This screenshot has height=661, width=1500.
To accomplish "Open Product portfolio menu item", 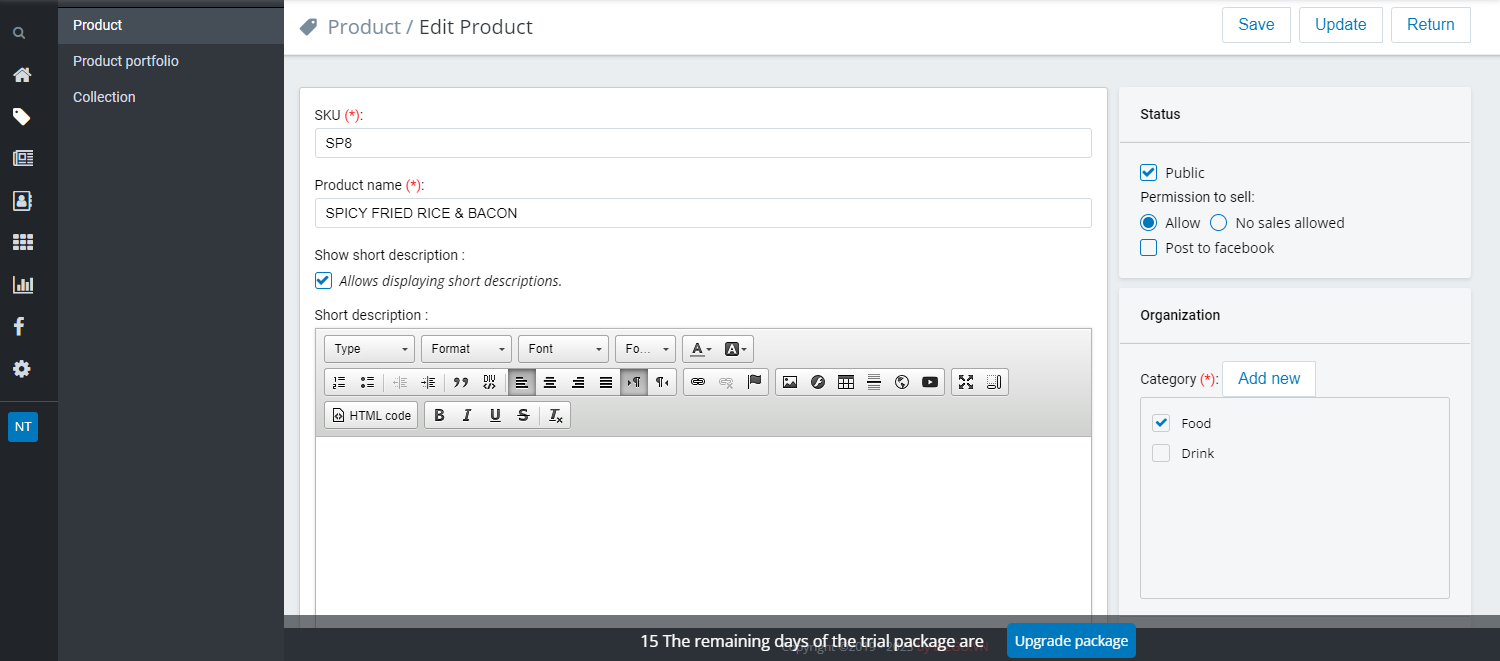I will coord(171,61).
